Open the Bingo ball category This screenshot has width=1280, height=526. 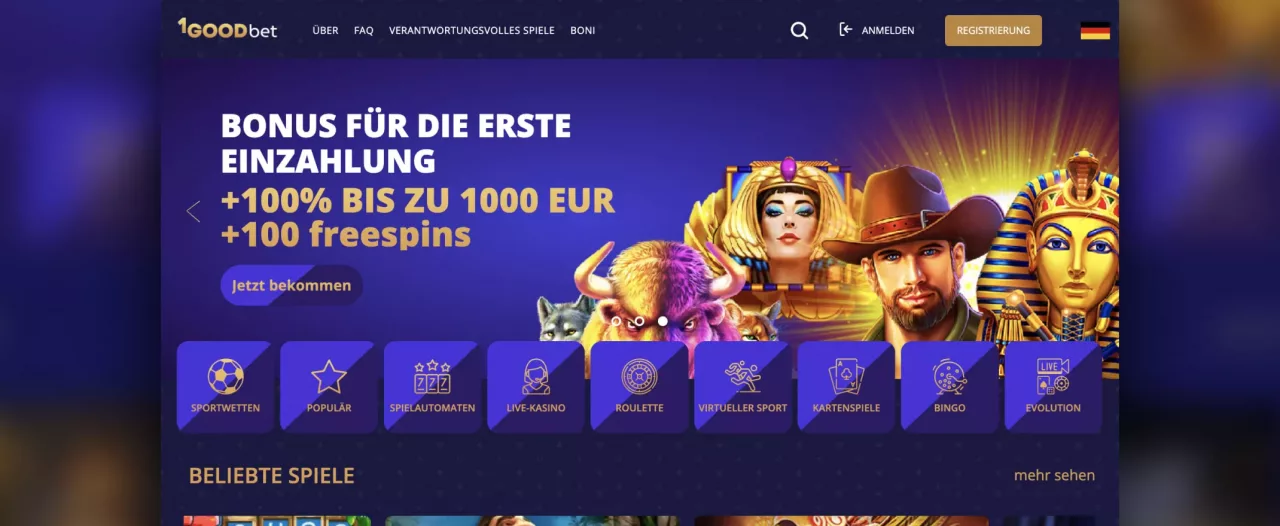tap(950, 387)
